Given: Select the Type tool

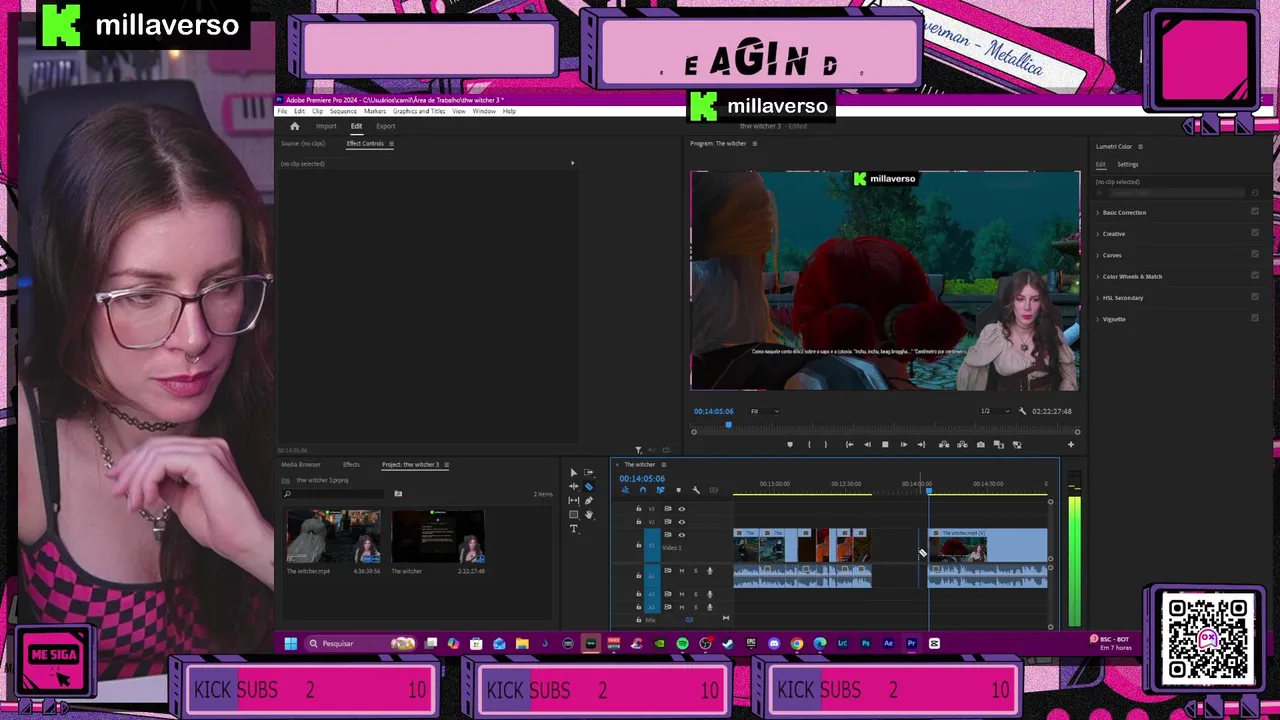Looking at the screenshot, I should pos(574,528).
